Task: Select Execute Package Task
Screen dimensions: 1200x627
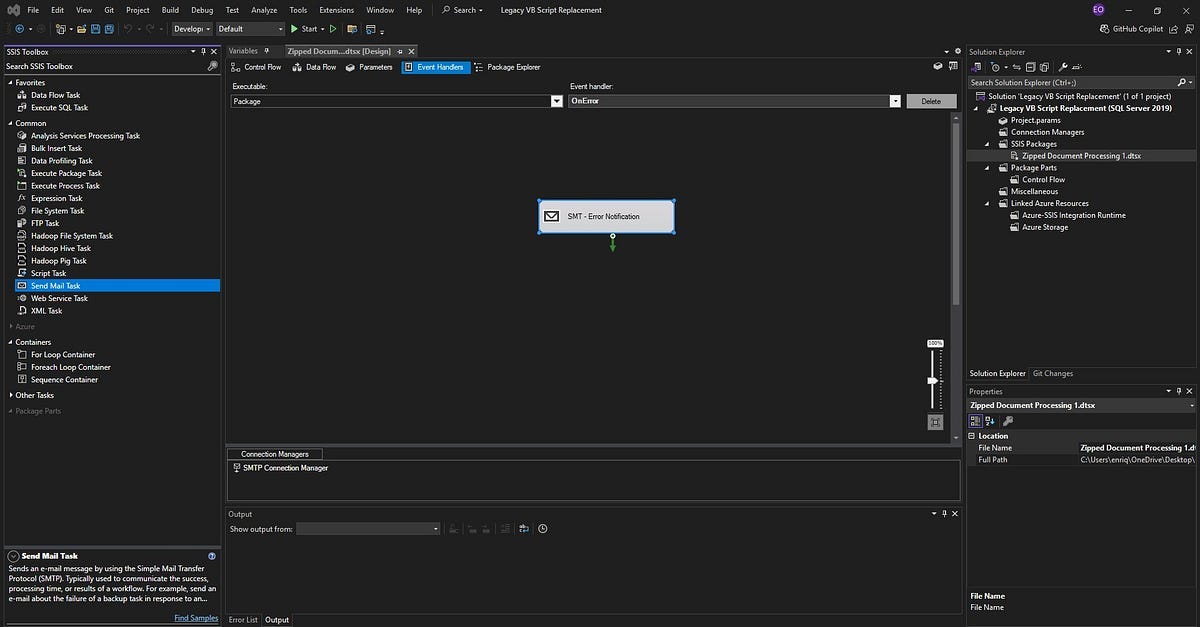Action: [x=66, y=173]
